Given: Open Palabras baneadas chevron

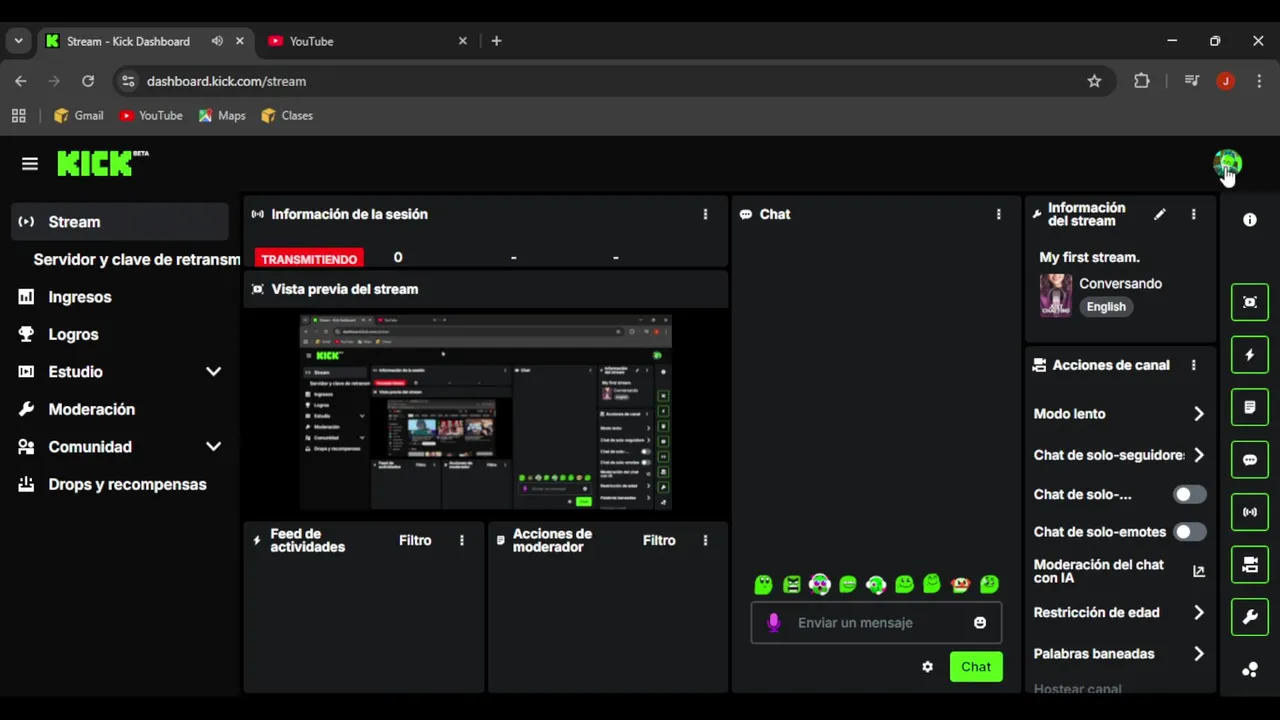Looking at the screenshot, I should [x=1198, y=654].
